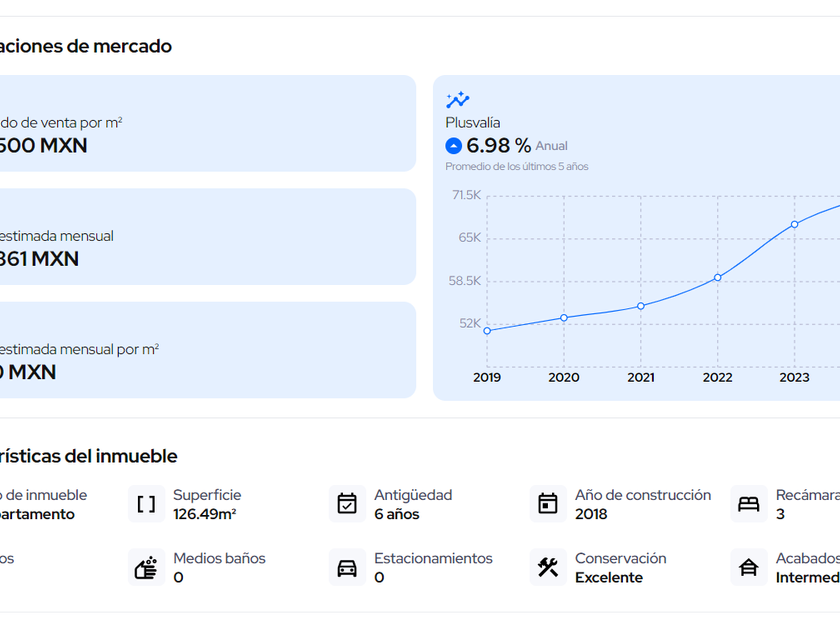840x630 pixels.
Task: Click the blue upward arrow icon beside 6.98 %
Action: pyautogui.click(x=454, y=146)
